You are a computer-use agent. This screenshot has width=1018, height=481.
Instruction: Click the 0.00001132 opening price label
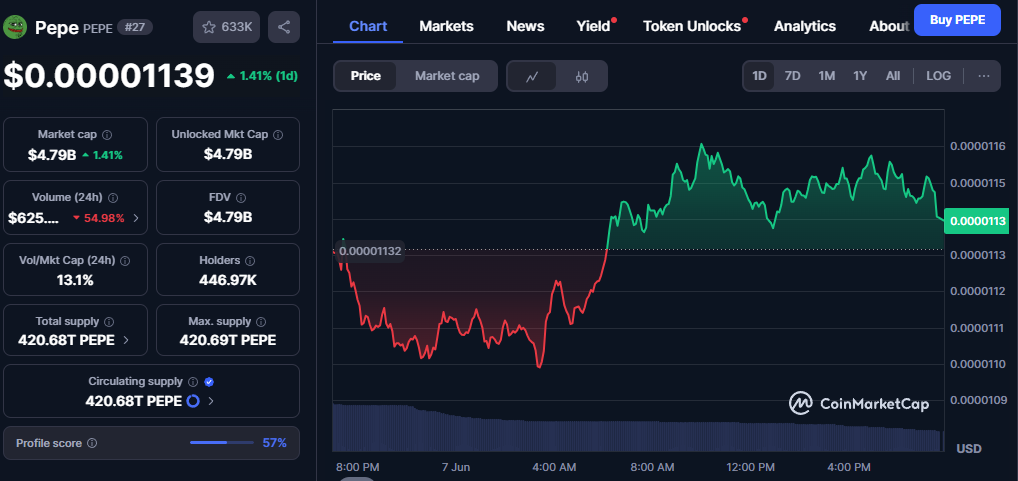[x=370, y=251]
